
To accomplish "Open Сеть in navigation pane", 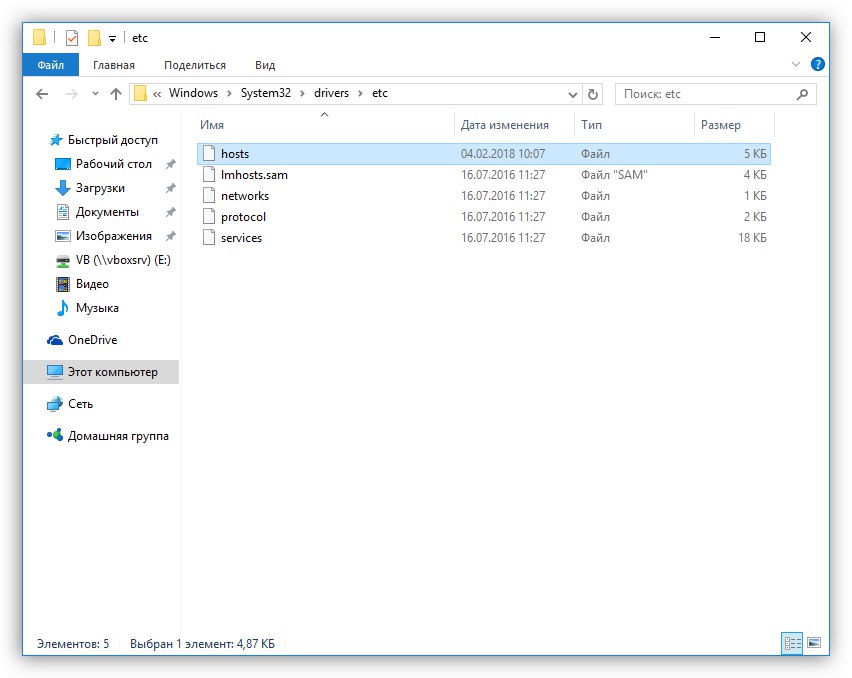I will 80,404.
